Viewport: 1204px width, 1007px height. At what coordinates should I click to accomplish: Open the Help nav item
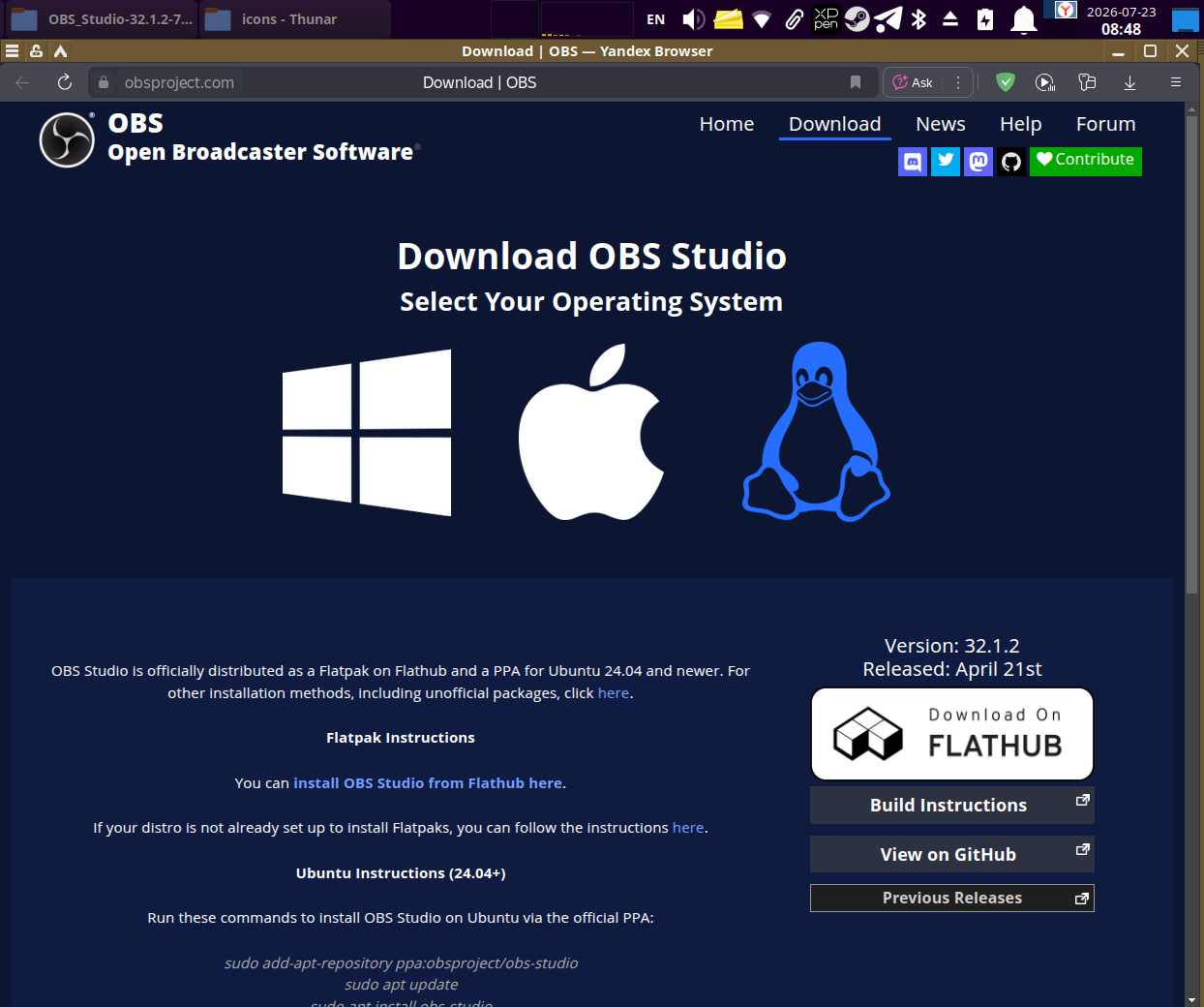[1021, 124]
